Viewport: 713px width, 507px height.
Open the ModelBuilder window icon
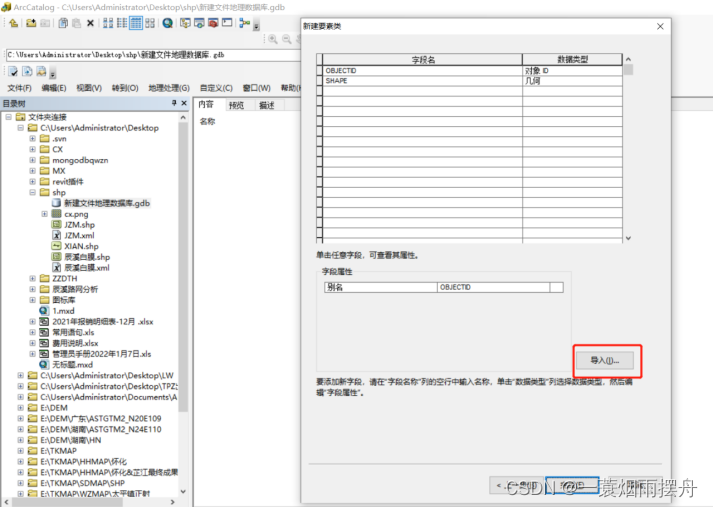click(245, 23)
